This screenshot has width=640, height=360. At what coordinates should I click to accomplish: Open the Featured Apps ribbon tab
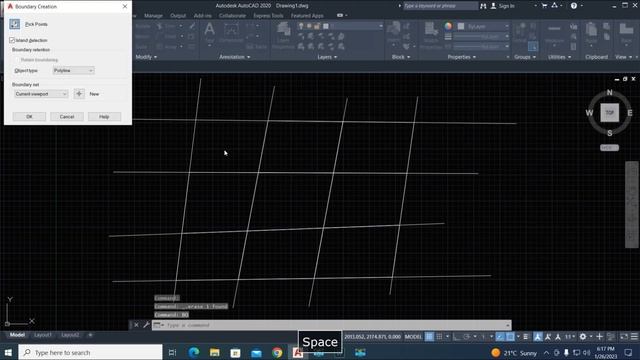click(x=307, y=16)
